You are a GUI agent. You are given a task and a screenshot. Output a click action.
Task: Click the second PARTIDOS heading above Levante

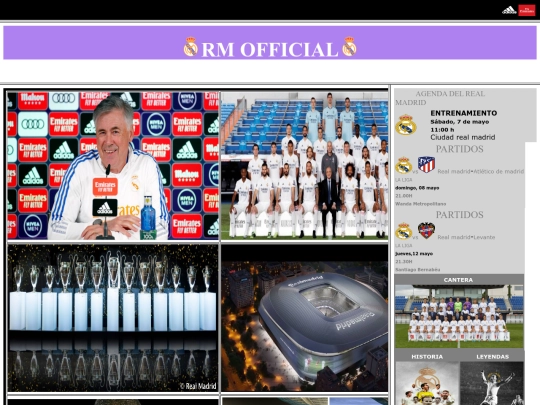[459, 215]
